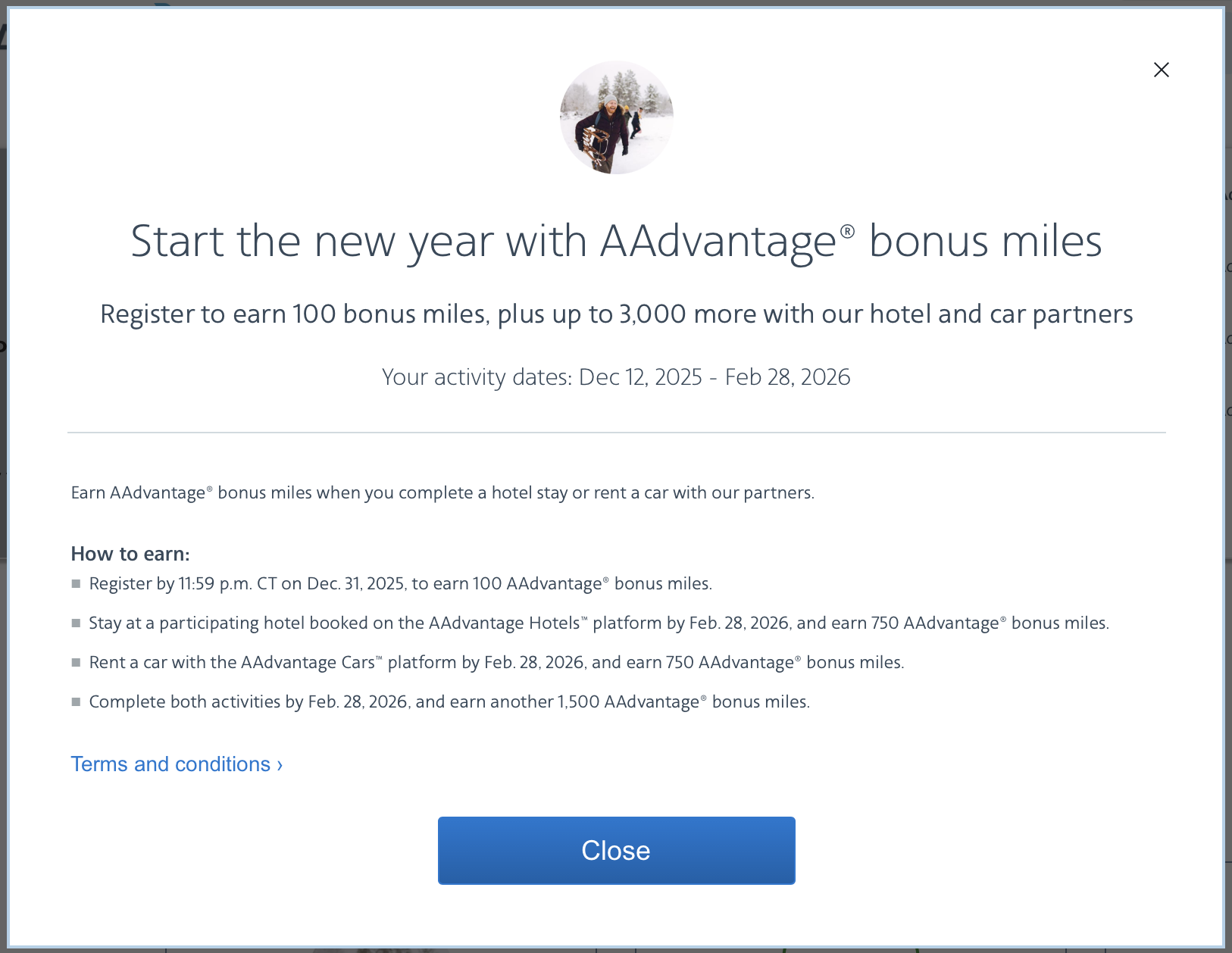Click the How to earn heading

130,554
